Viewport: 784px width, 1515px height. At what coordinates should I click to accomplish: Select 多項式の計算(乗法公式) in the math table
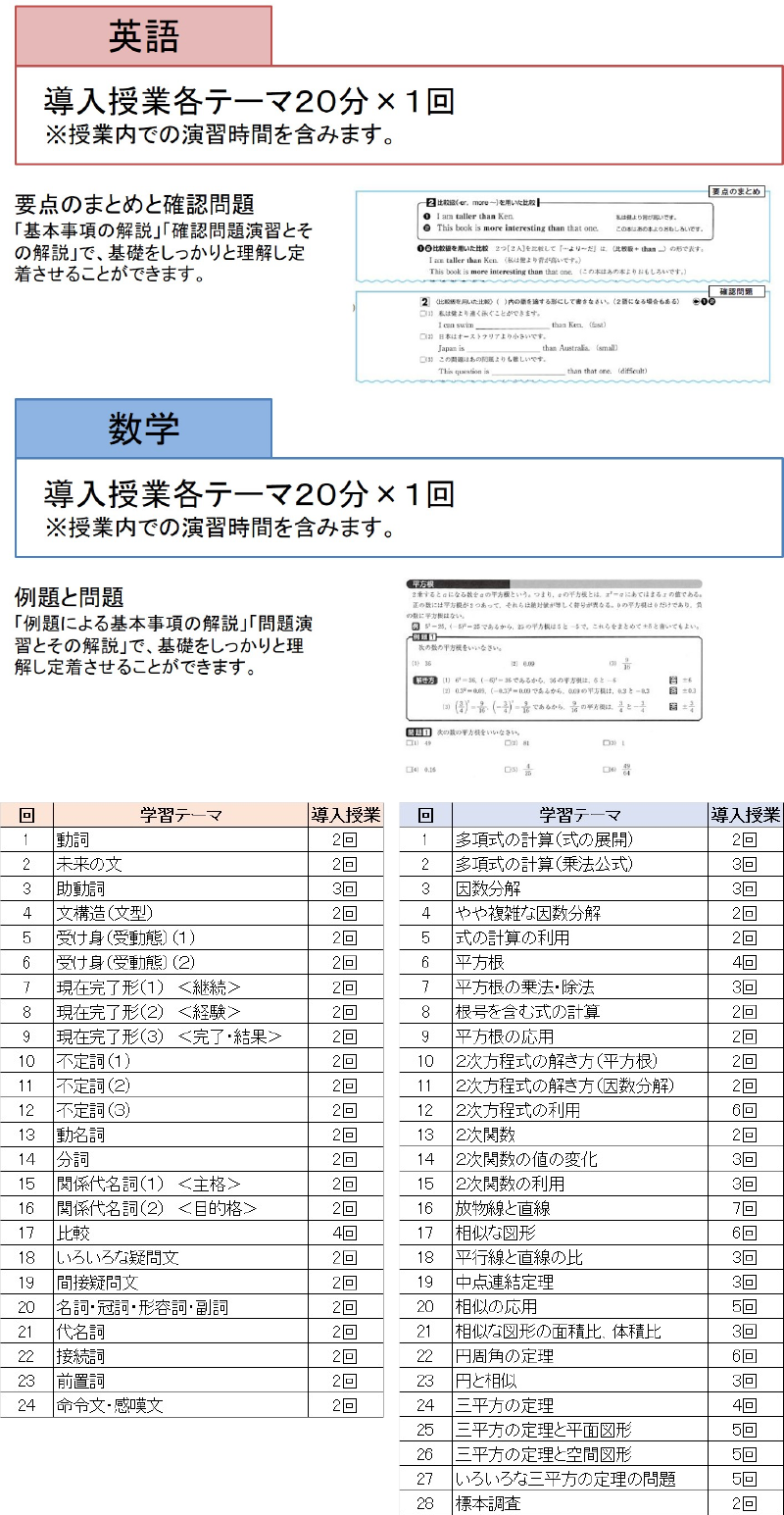[x=580, y=864]
